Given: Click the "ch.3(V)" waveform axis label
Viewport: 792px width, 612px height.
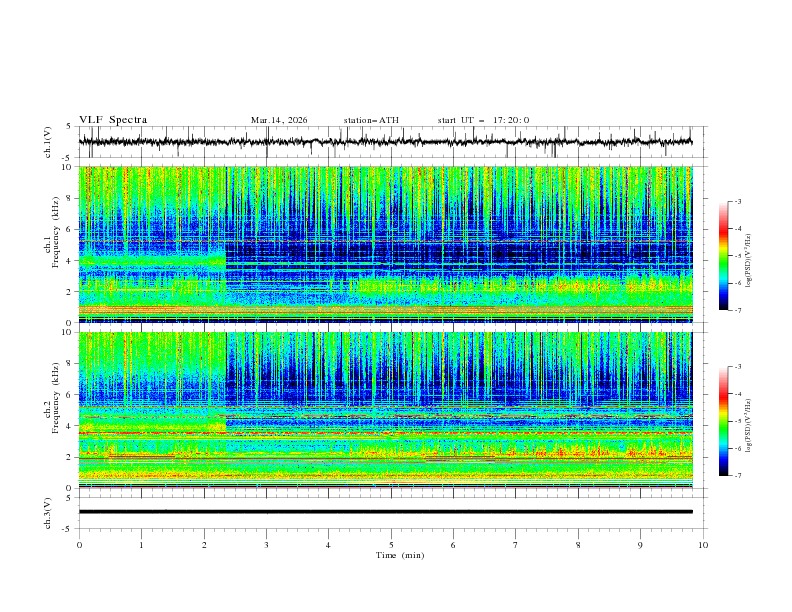Looking at the screenshot, I should 48,513.
